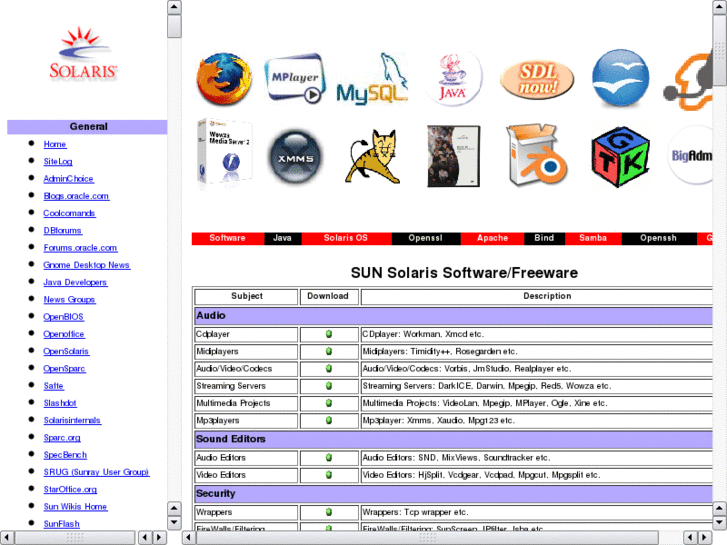Visit the Sparc.org link
This screenshot has height=545, width=727.
tap(62, 437)
